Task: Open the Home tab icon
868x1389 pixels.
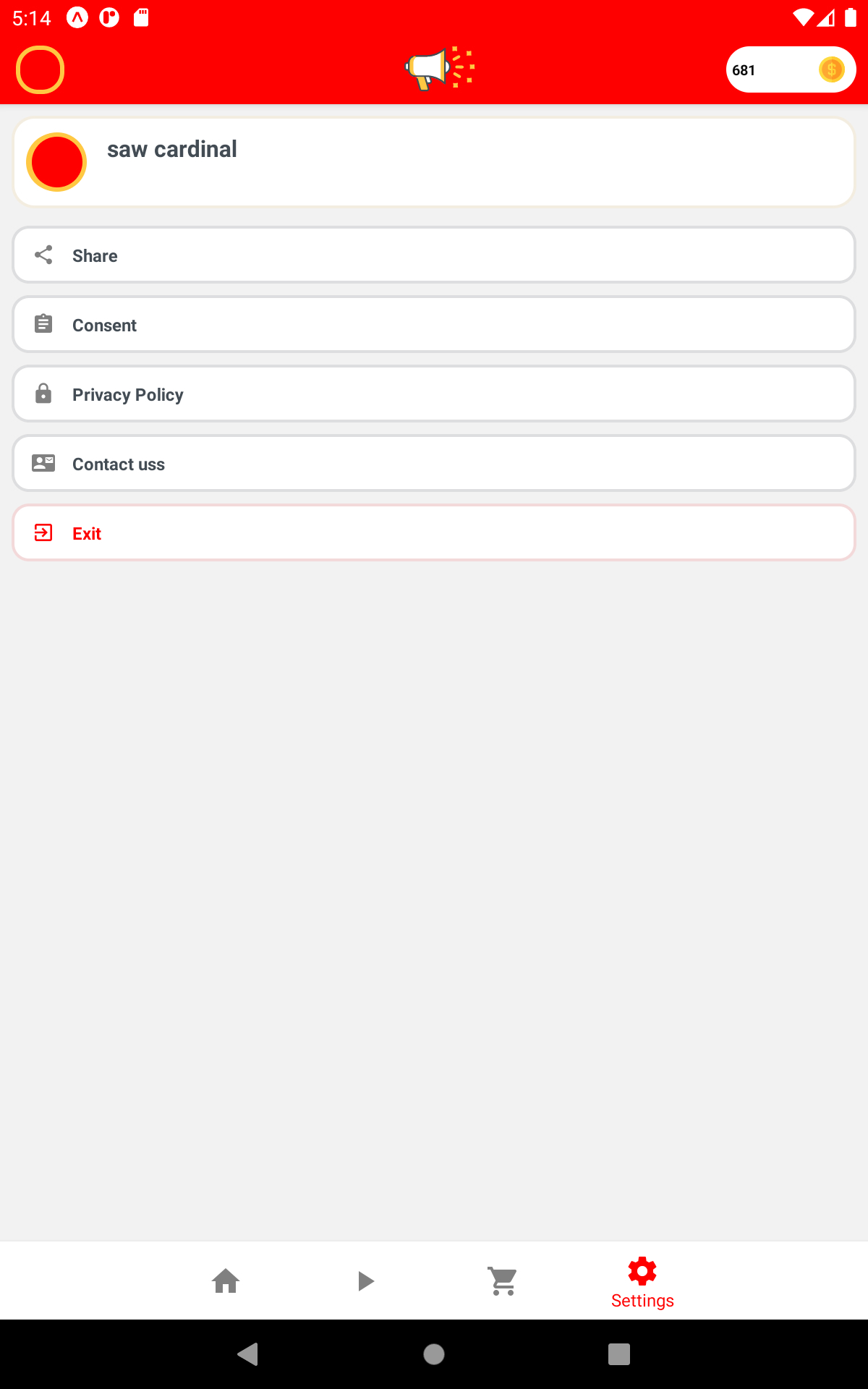Action: click(226, 1281)
